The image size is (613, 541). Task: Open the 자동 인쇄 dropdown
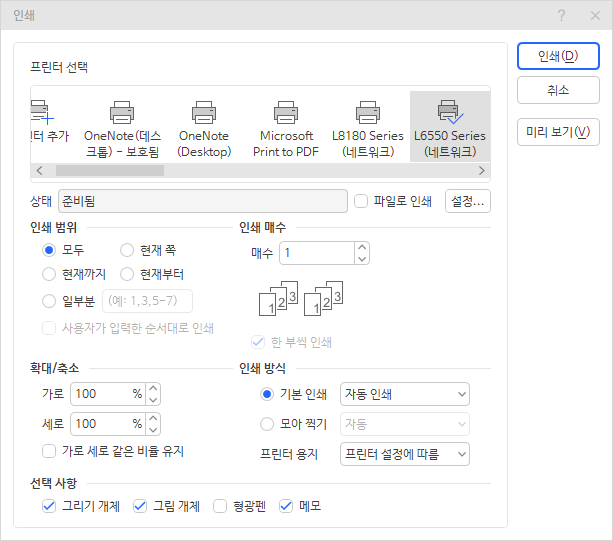(405, 394)
